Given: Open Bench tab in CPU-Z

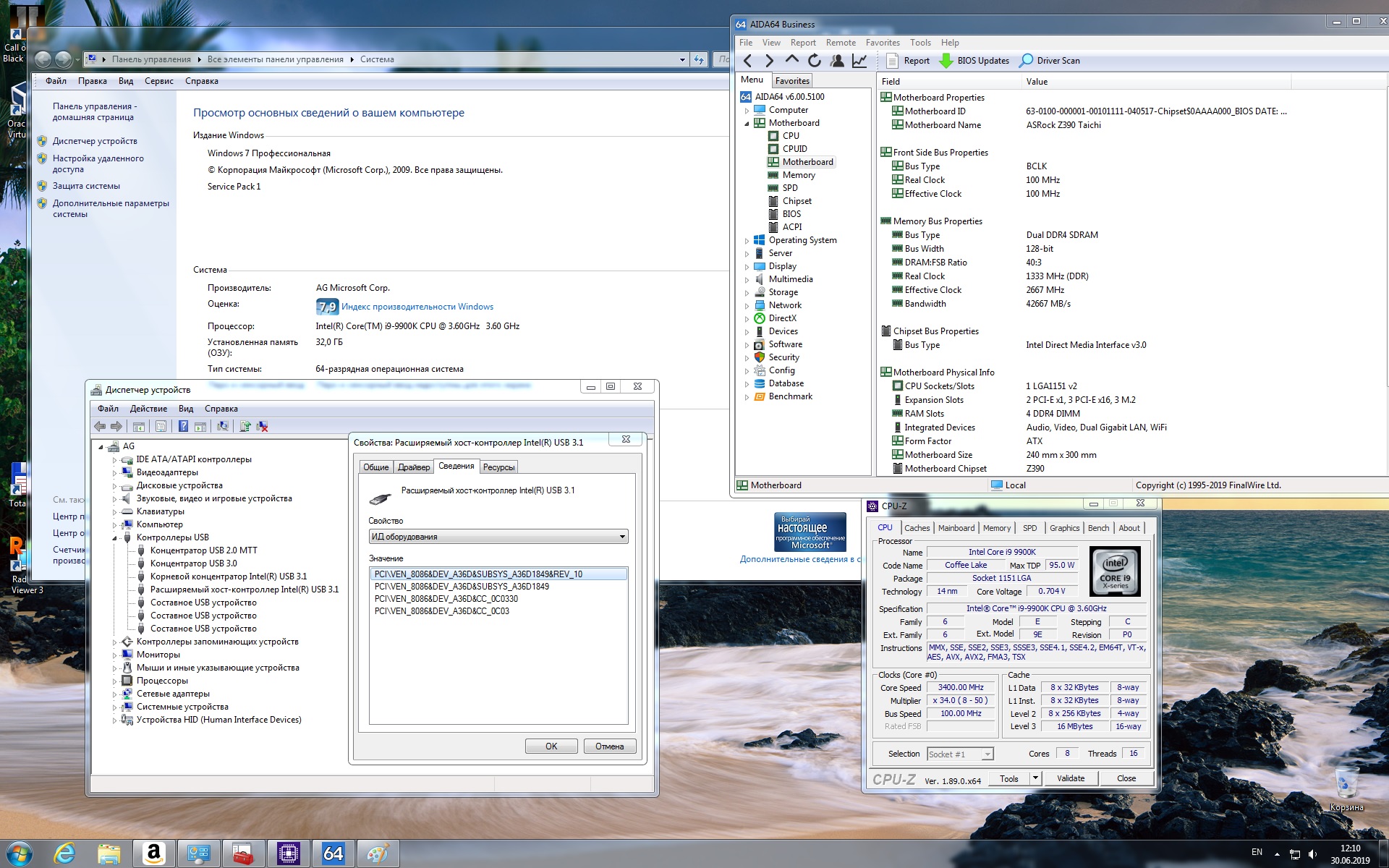Looking at the screenshot, I should tap(1098, 528).
